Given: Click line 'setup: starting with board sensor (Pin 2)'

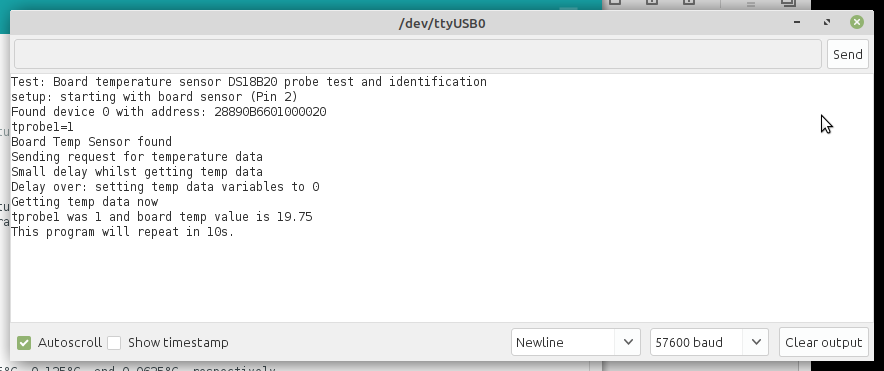Looking at the screenshot, I should pos(154,96).
